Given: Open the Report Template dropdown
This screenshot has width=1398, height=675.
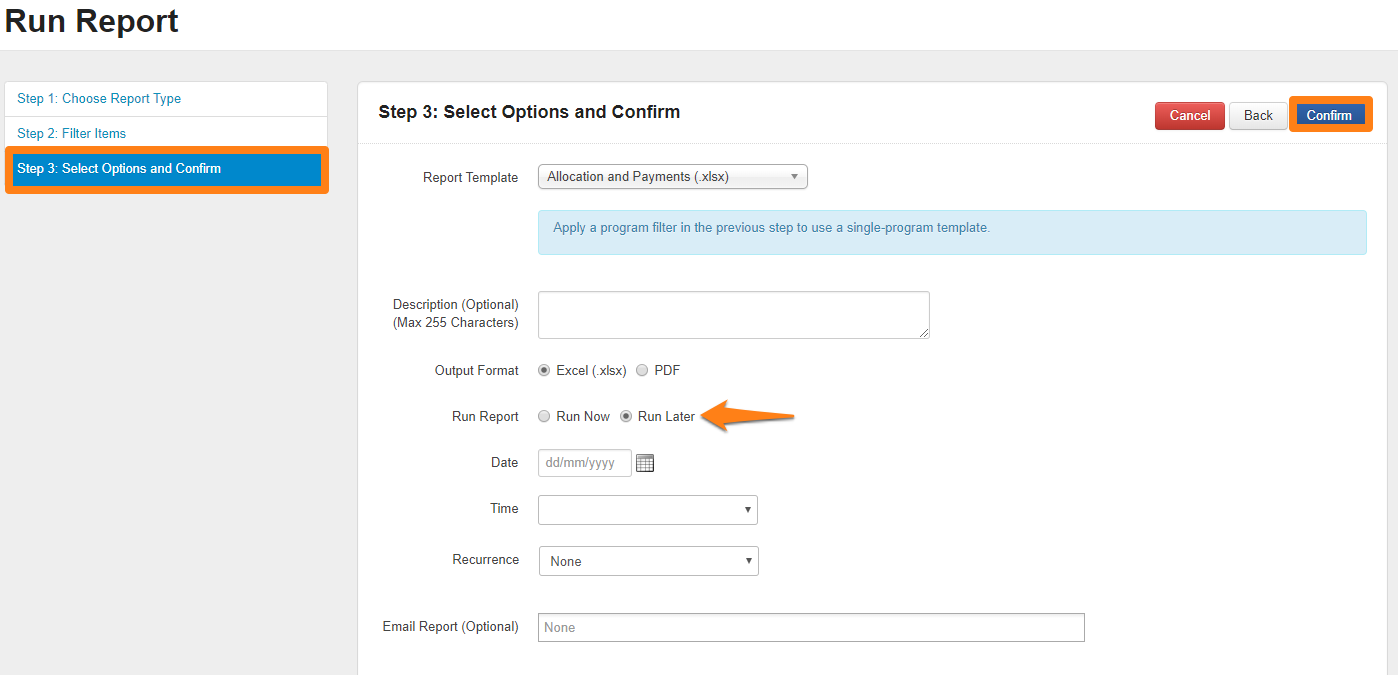Looking at the screenshot, I should [x=672, y=177].
